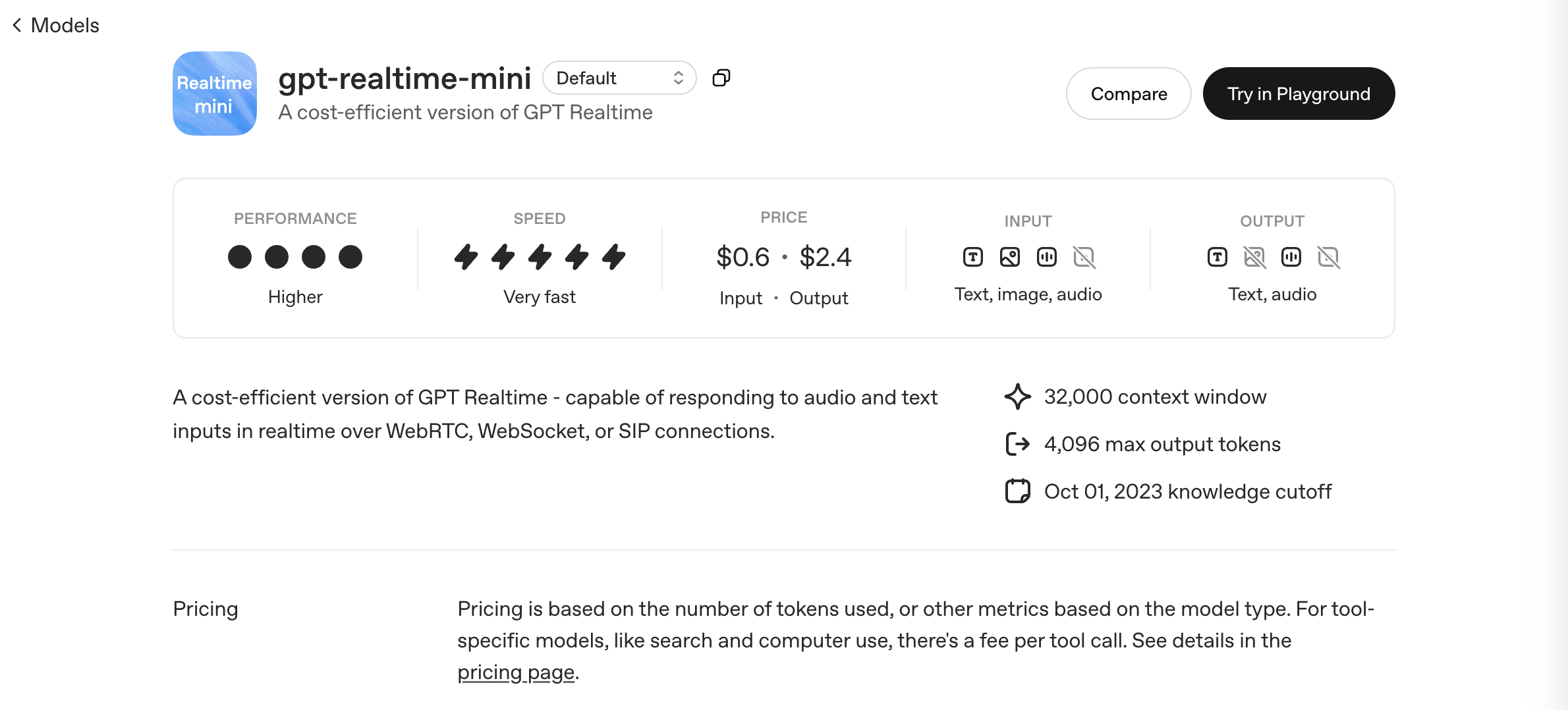The image size is (1568, 710).
Task: Click the unsupported image output icon
Action: [x=1254, y=257]
